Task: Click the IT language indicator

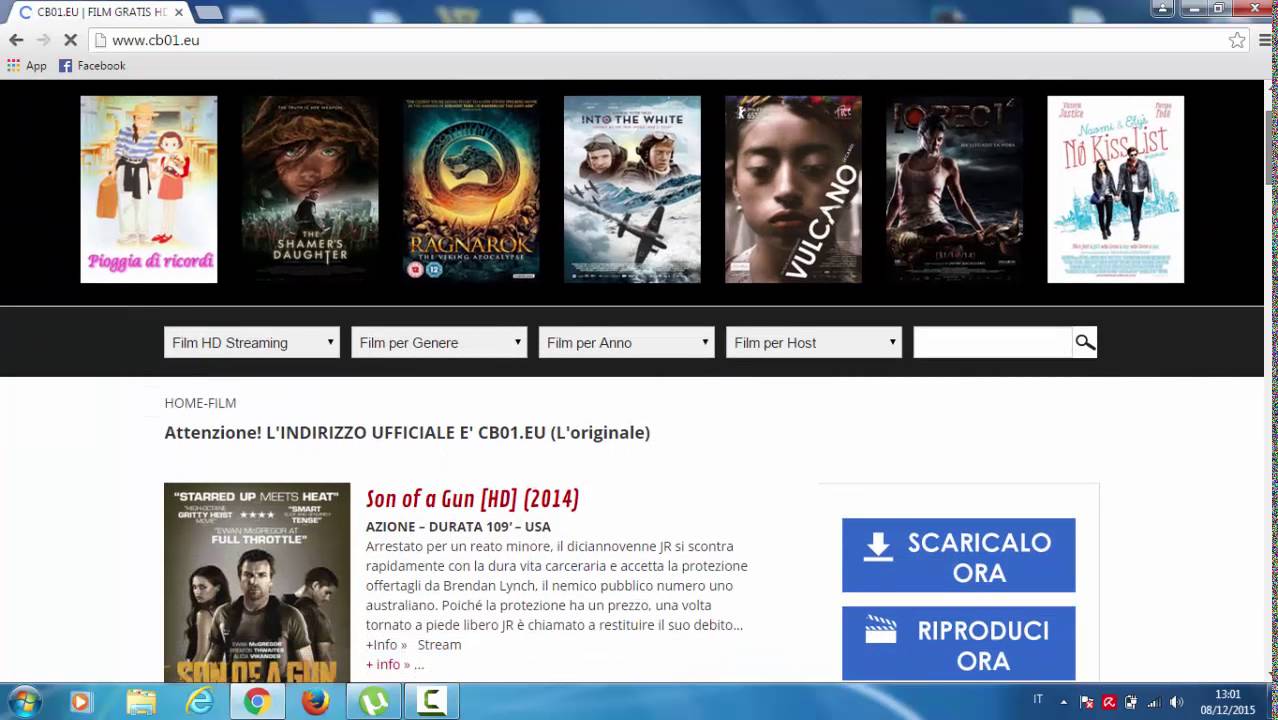Action: (1038, 700)
